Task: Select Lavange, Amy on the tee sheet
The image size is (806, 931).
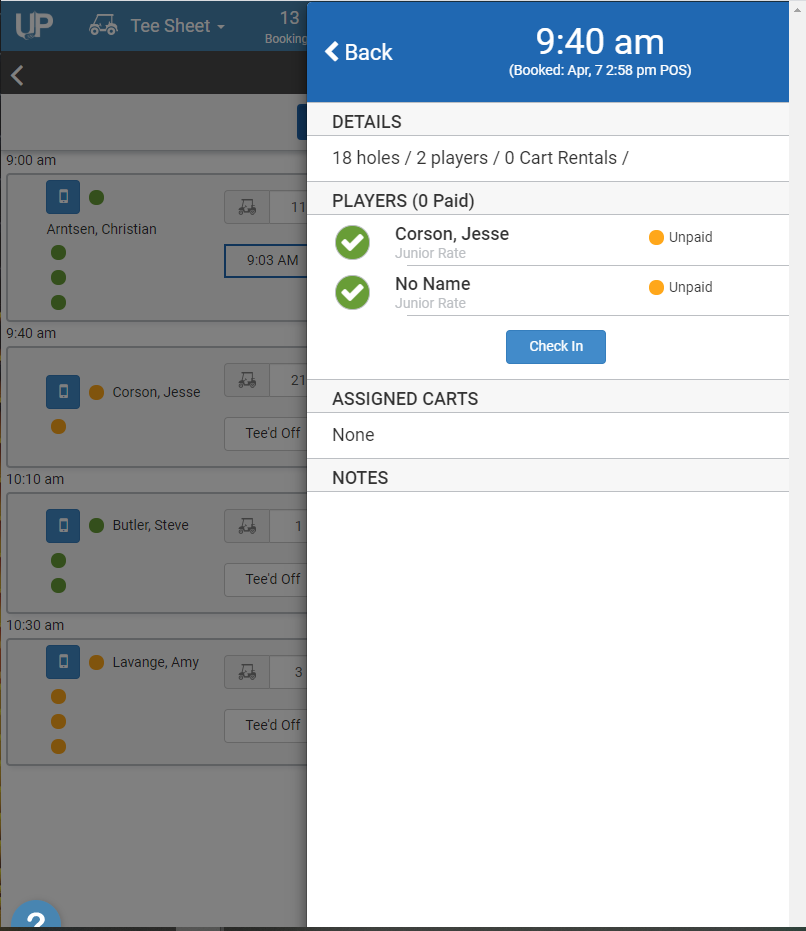Action: coord(156,662)
